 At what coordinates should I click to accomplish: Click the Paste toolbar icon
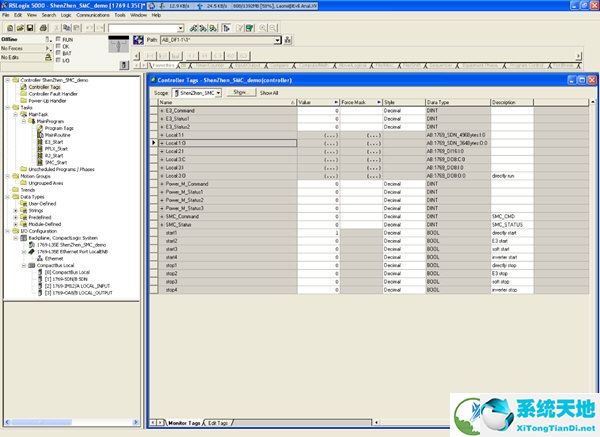77,28
